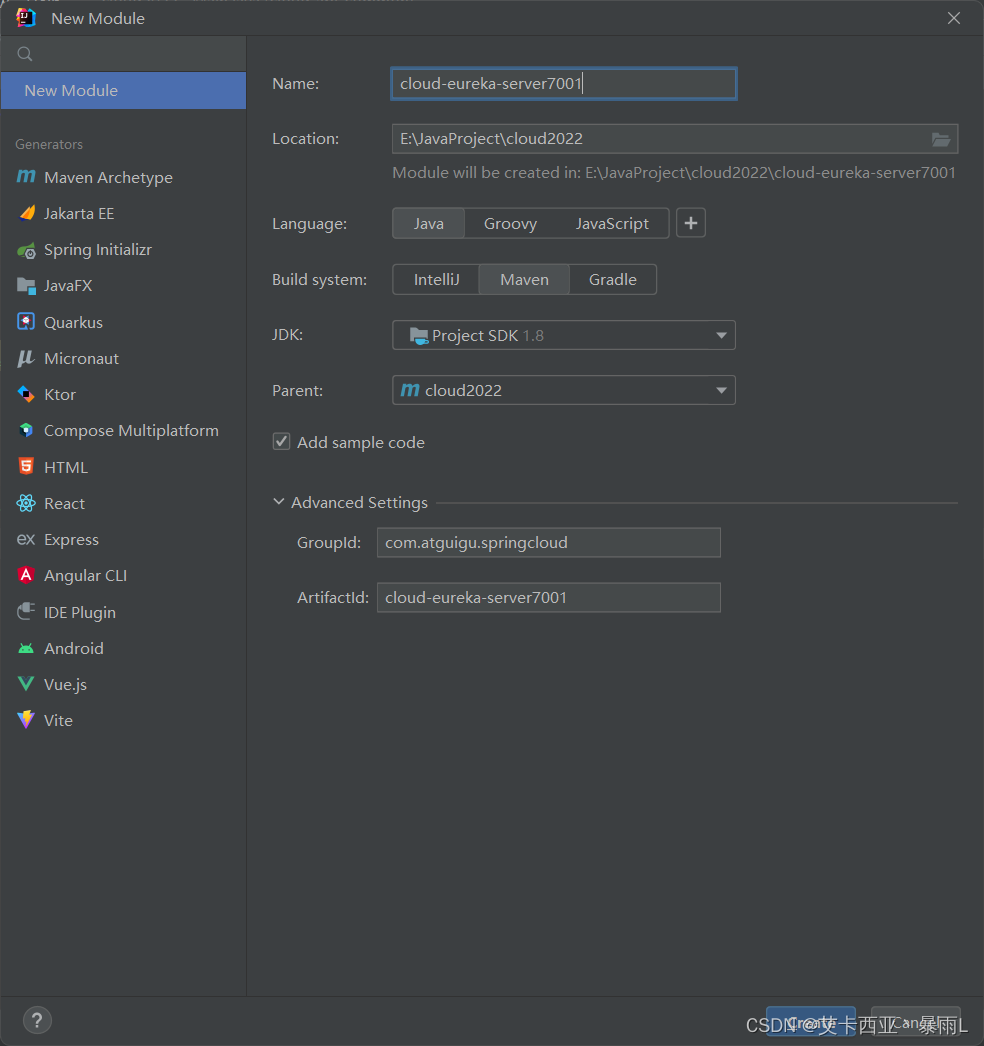The image size is (984, 1046).
Task: Click the IDE Plugin icon
Action: point(26,611)
